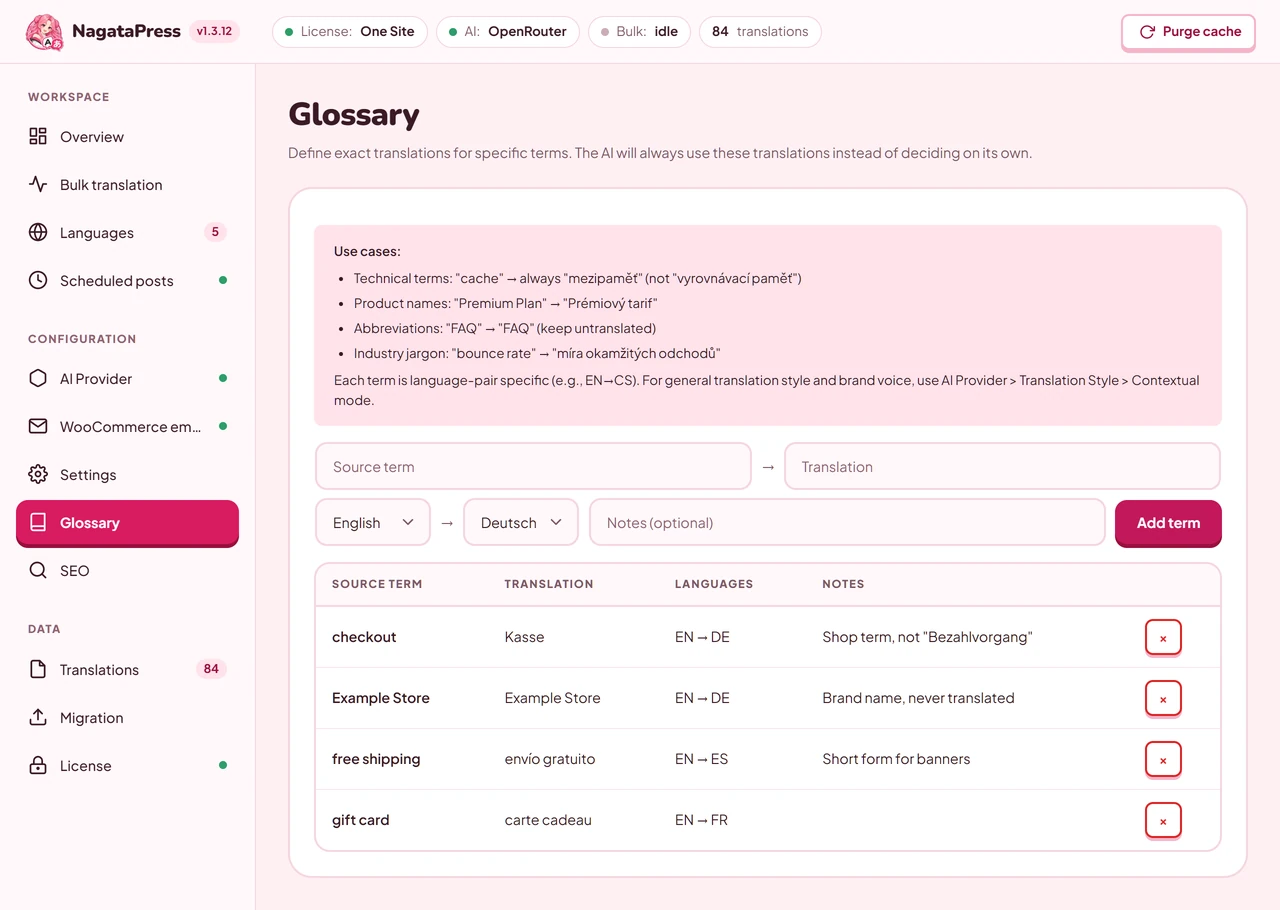Open the SEO page
The height and width of the screenshot is (910, 1280).
pyautogui.click(x=127, y=571)
